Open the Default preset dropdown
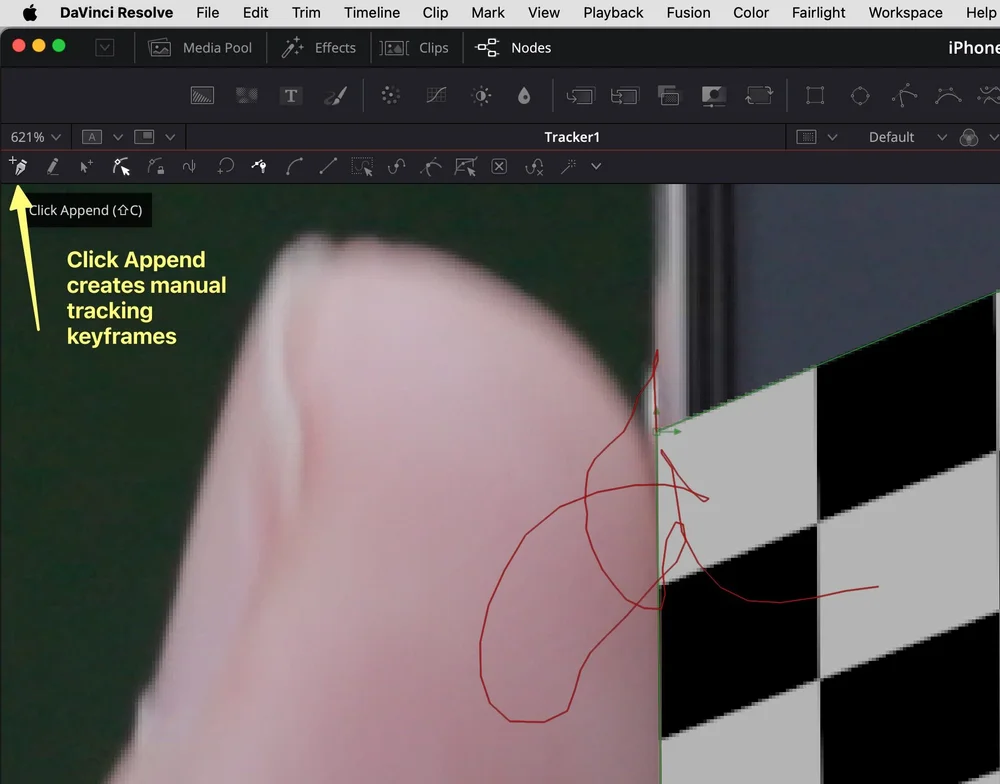The image size is (1000, 784). point(900,136)
